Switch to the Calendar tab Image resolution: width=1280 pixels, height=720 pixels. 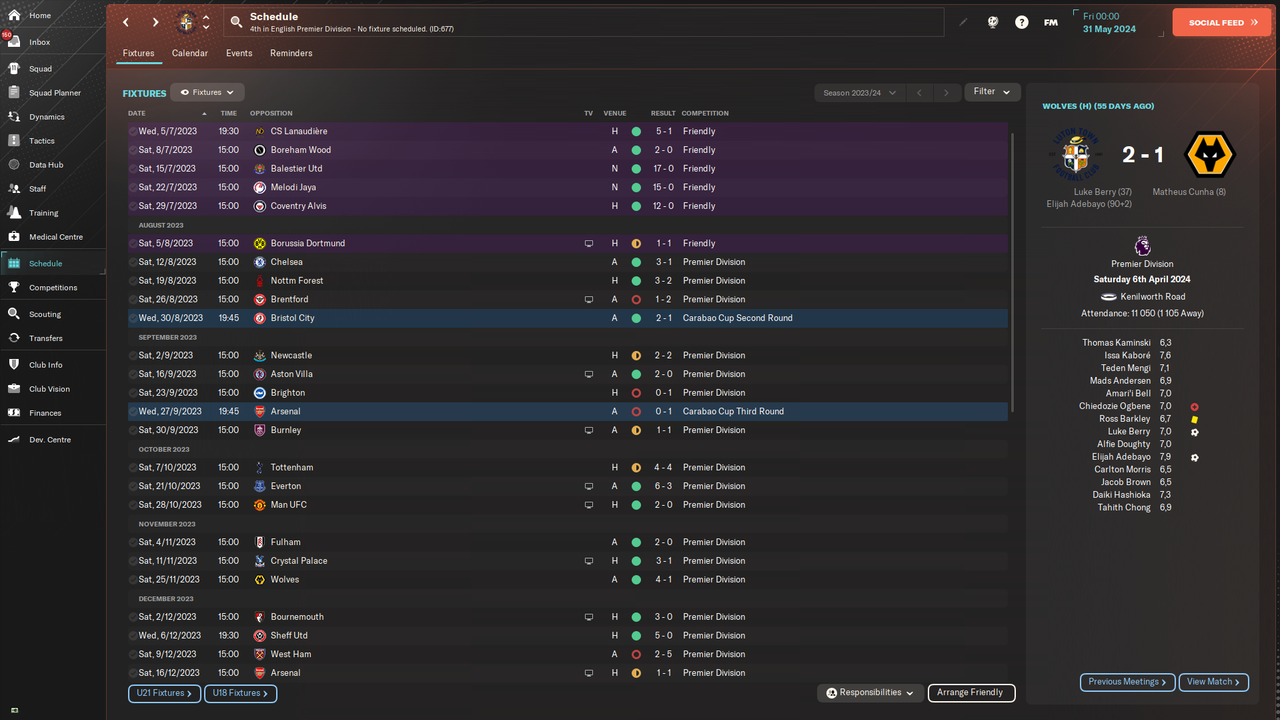(190, 53)
